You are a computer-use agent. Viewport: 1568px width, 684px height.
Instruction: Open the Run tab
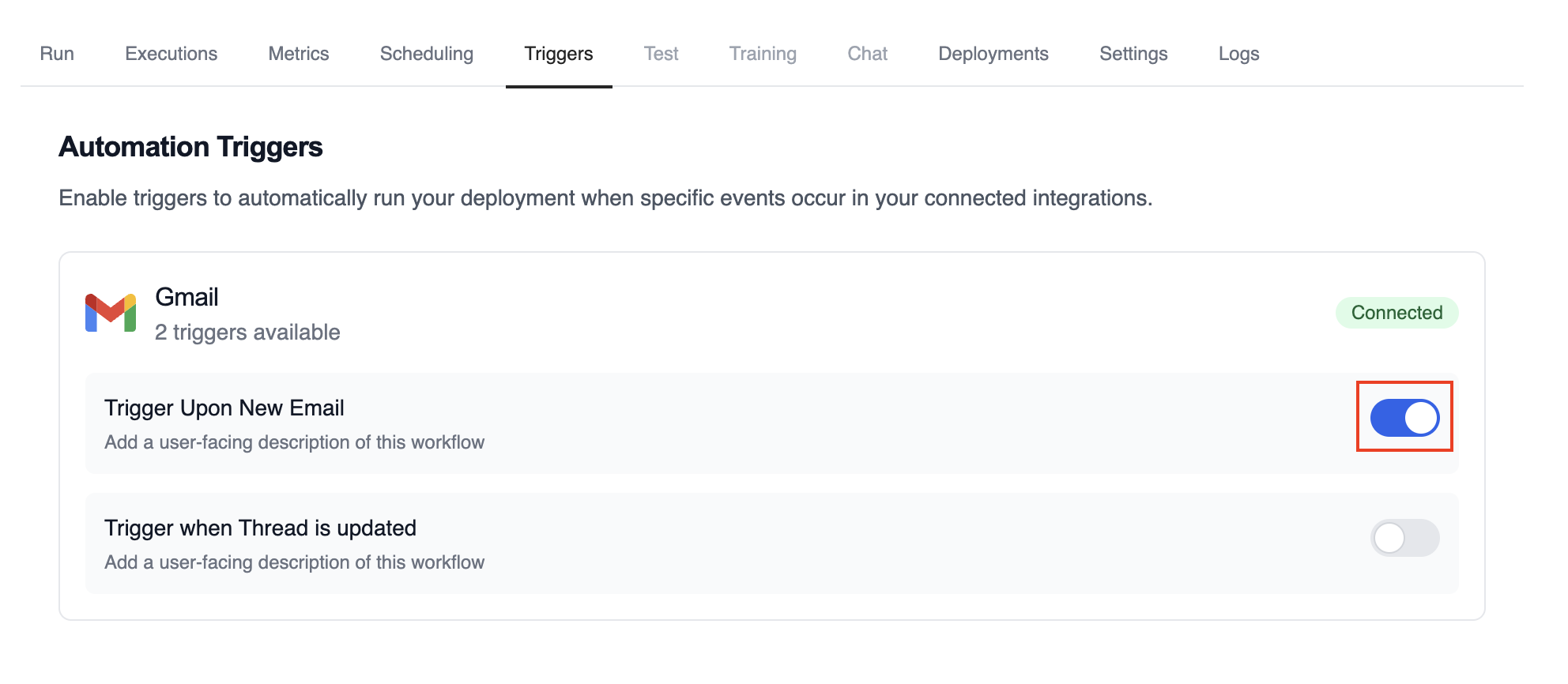[57, 54]
